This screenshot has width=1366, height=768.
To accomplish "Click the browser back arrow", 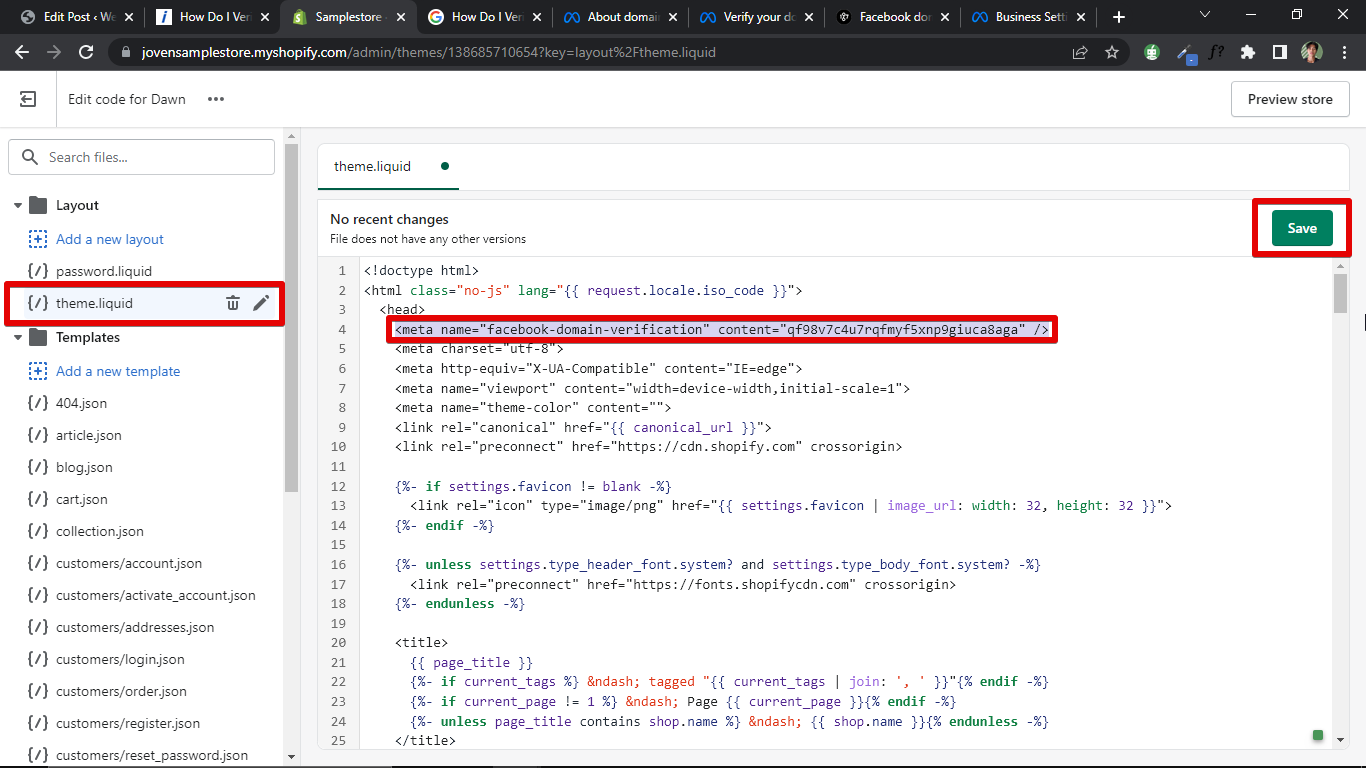I will (22, 52).
